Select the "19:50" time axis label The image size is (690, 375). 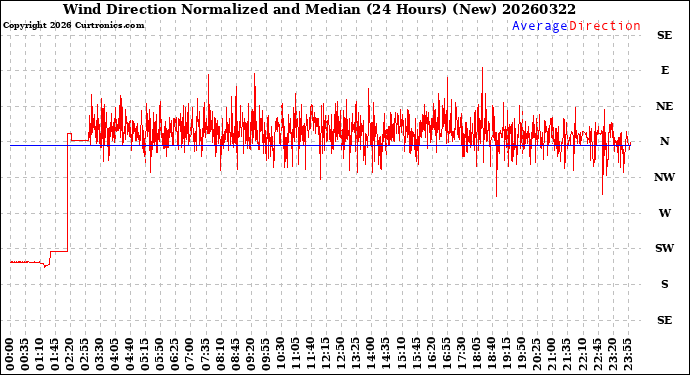(521, 354)
